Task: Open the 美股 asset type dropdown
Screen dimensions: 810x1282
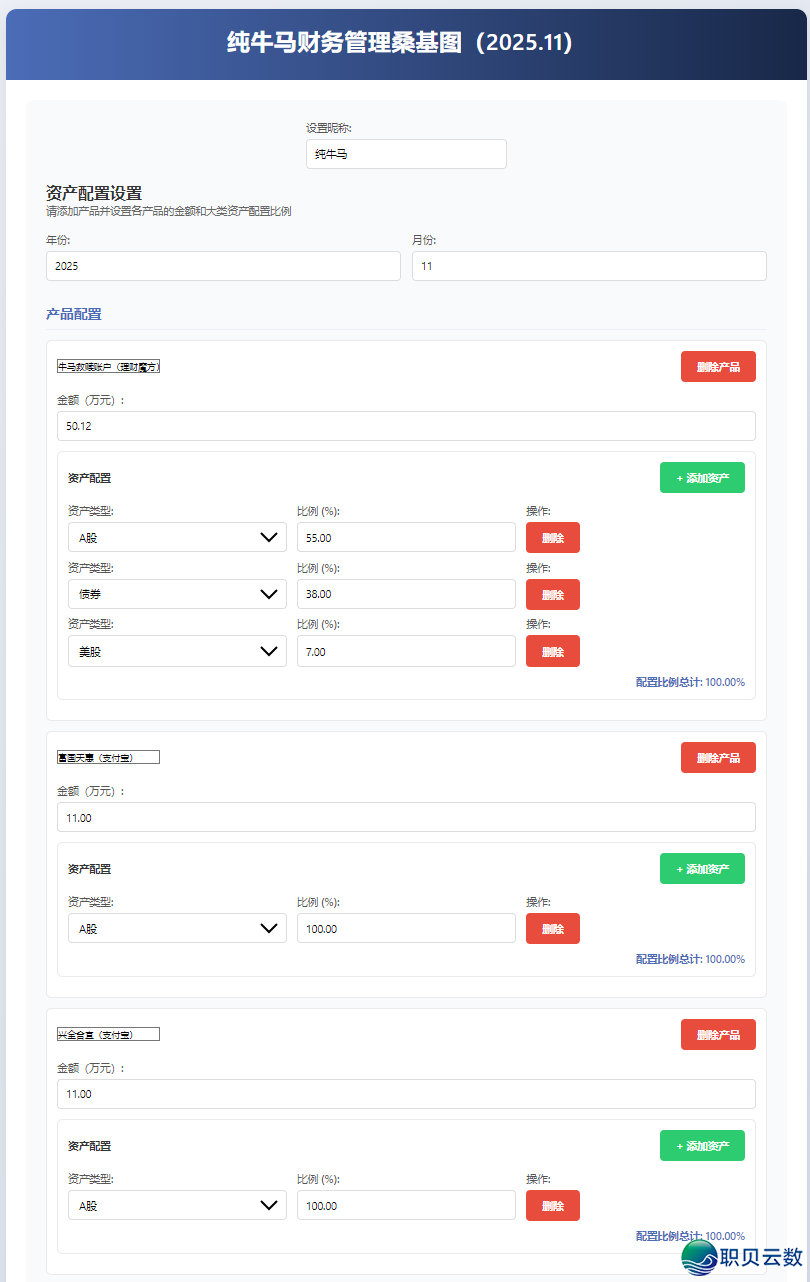Action: [x=177, y=651]
